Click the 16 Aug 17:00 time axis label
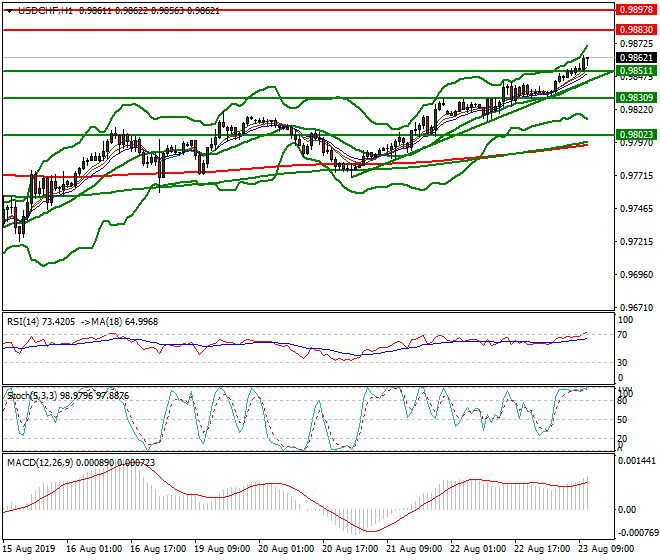660x560 pixels. 158,549
